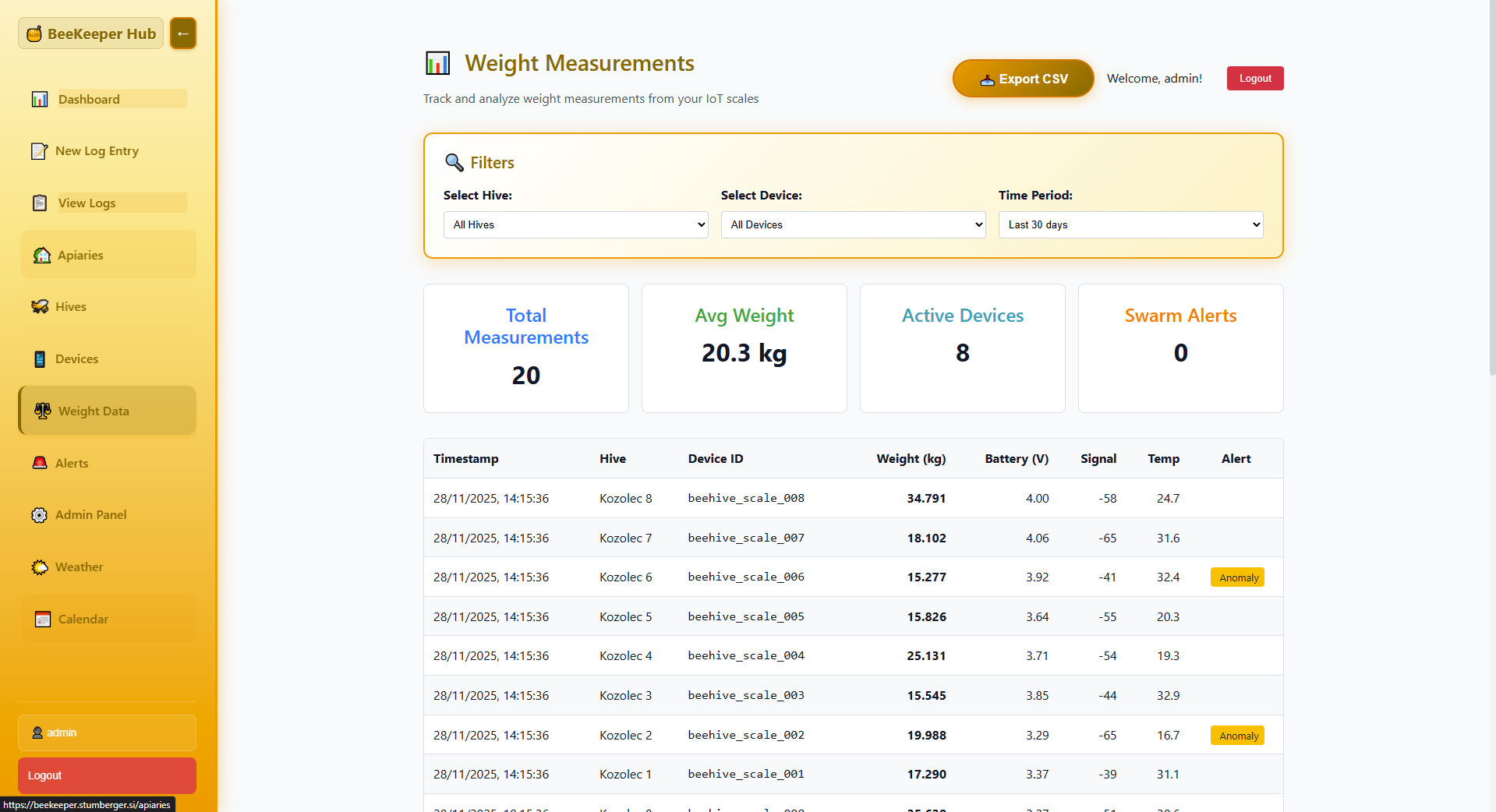Open the Admin Panel page

108,515
